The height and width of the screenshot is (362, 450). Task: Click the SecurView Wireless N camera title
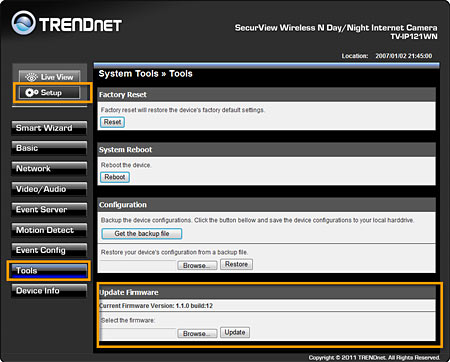pyautogui.click(x=336, y=28)
